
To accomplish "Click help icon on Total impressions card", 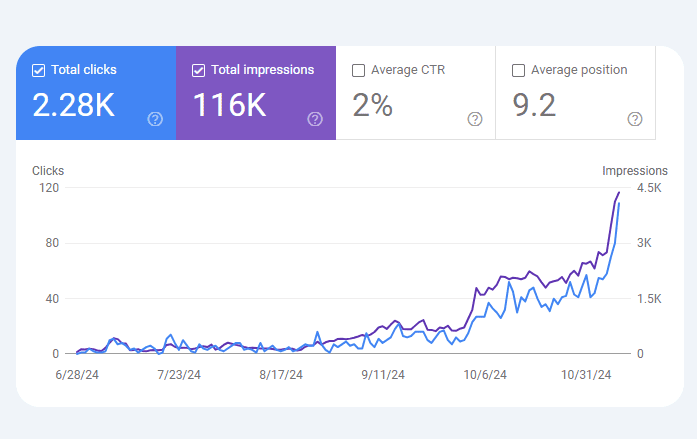I will 315,119.
